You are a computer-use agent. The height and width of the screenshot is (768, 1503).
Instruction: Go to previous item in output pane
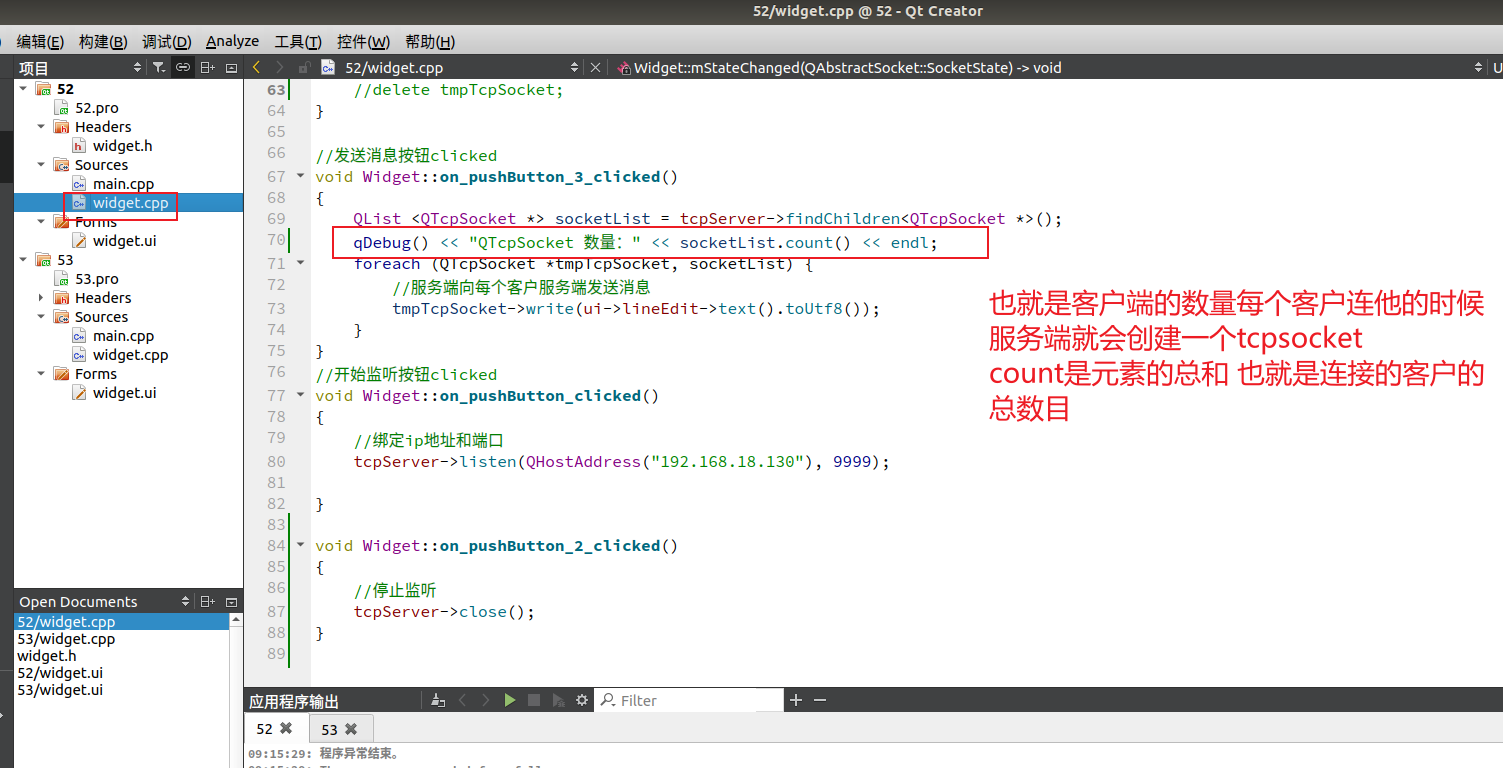click(462, 700)
